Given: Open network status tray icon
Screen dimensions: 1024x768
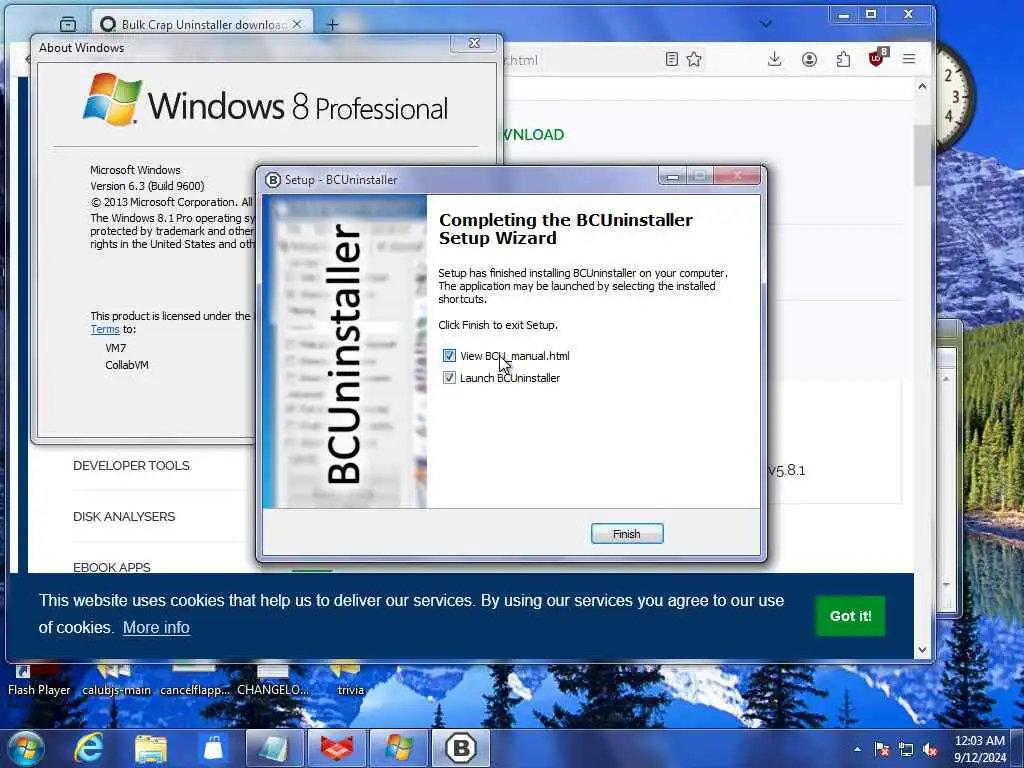Looking at the screenshot, I should [x=906, y=750].
